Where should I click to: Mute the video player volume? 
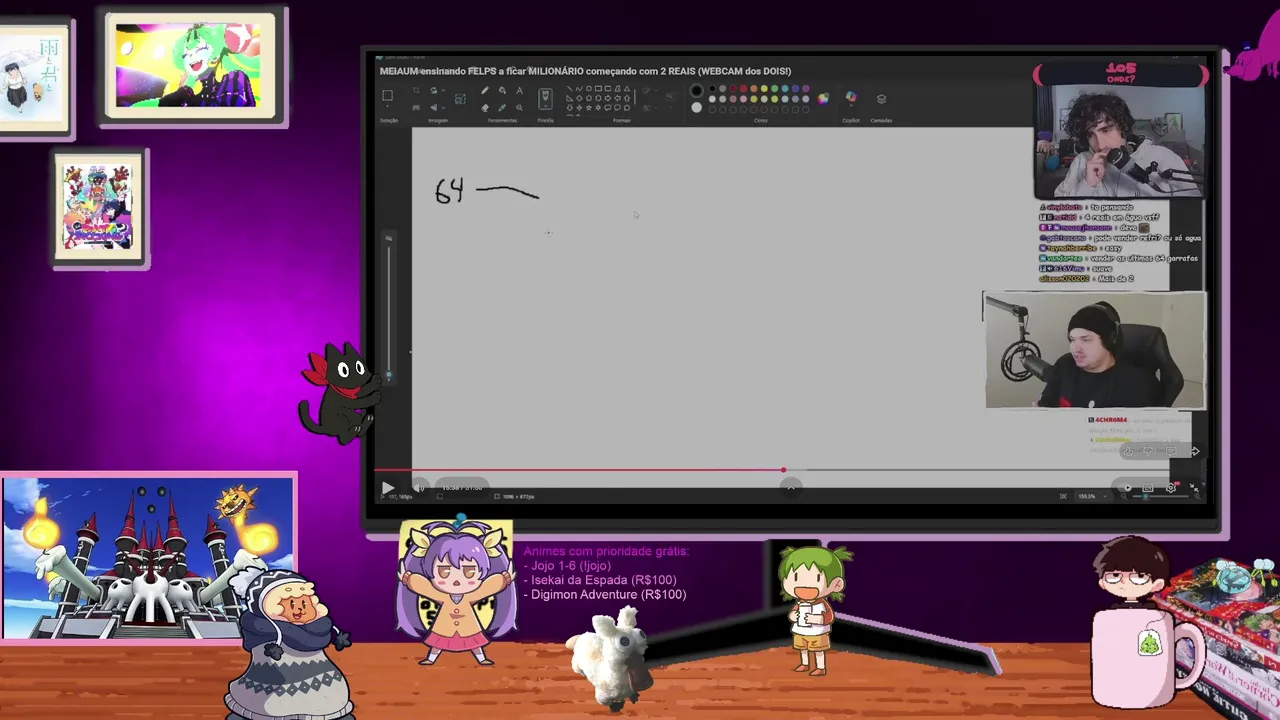coord(419,487)
